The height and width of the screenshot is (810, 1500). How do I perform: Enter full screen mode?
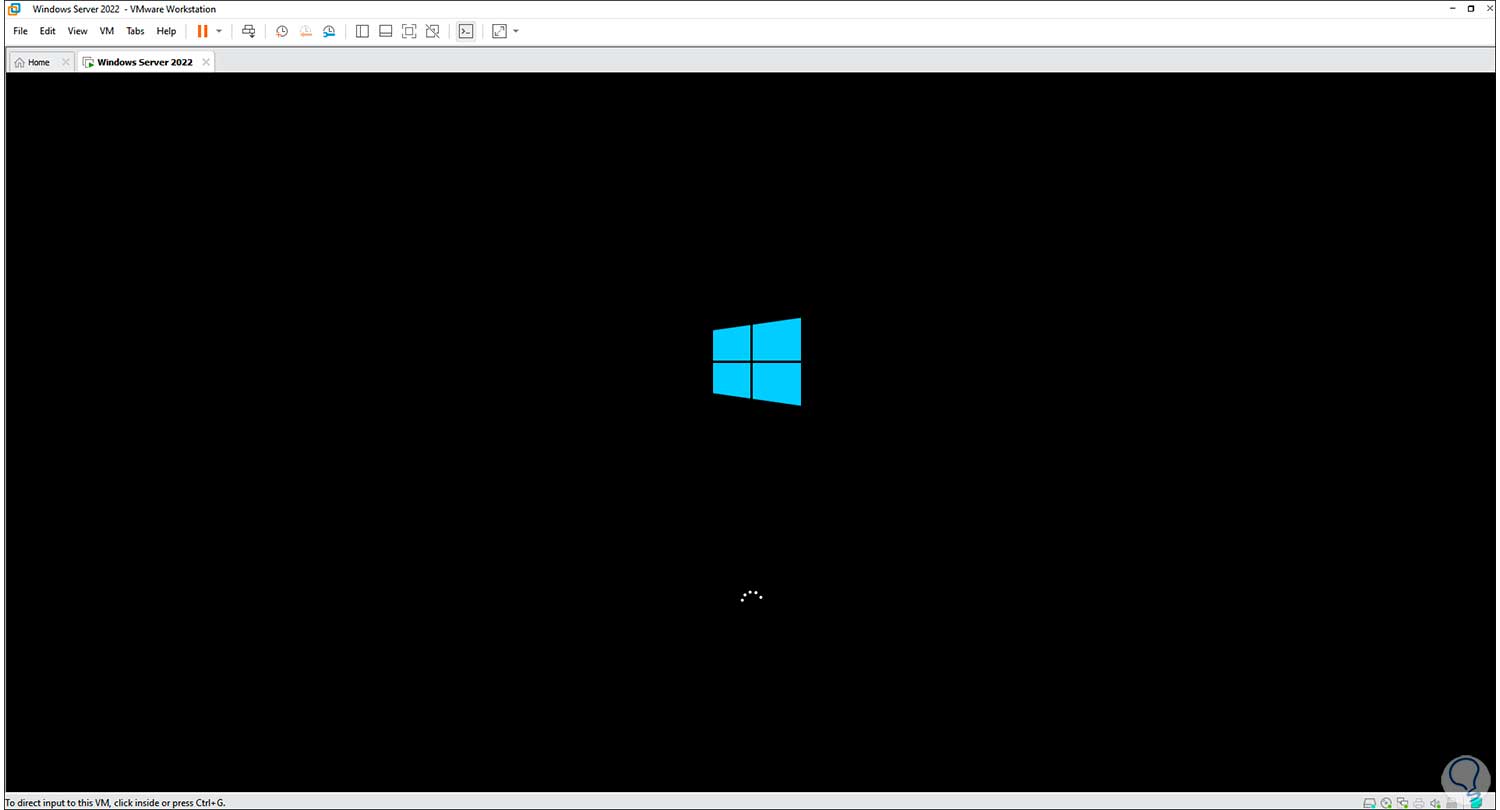coord(409,31)
